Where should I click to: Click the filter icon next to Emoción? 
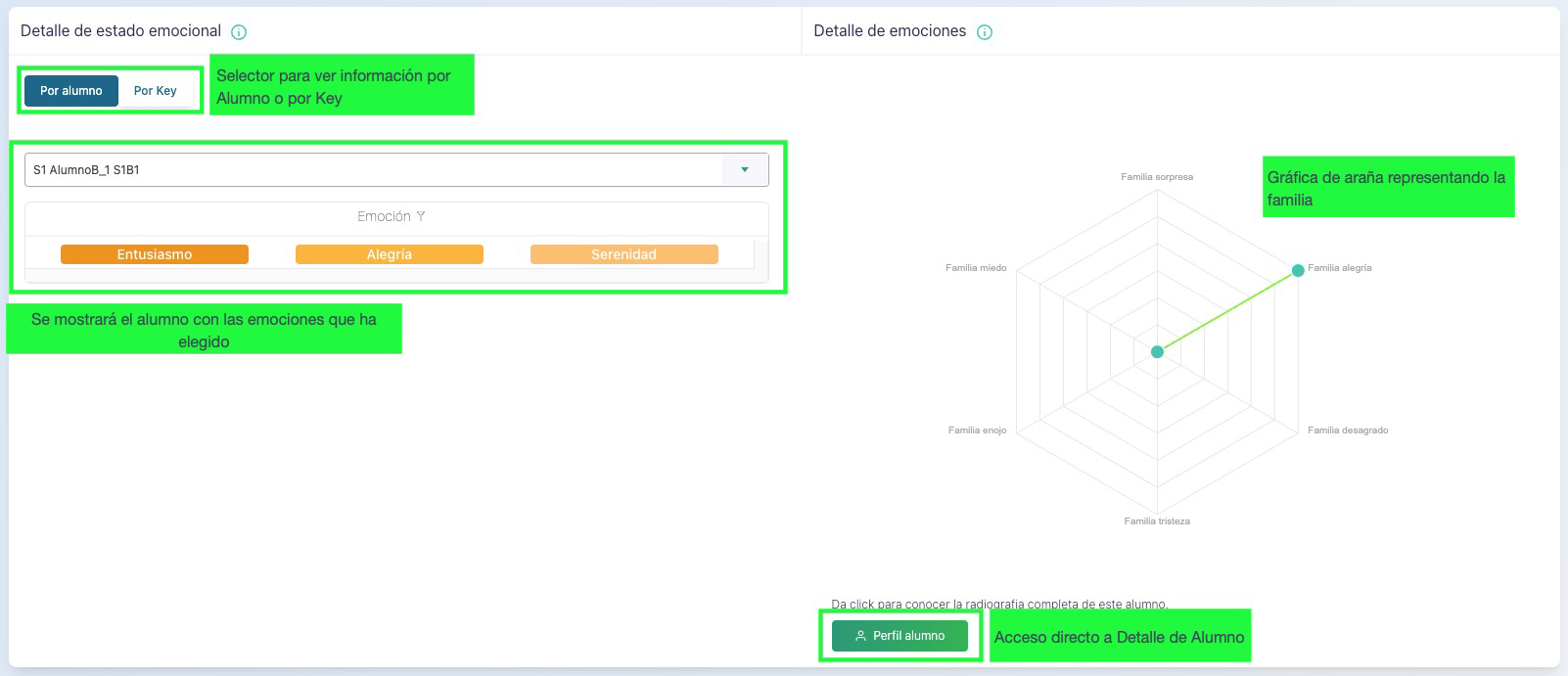421,217
